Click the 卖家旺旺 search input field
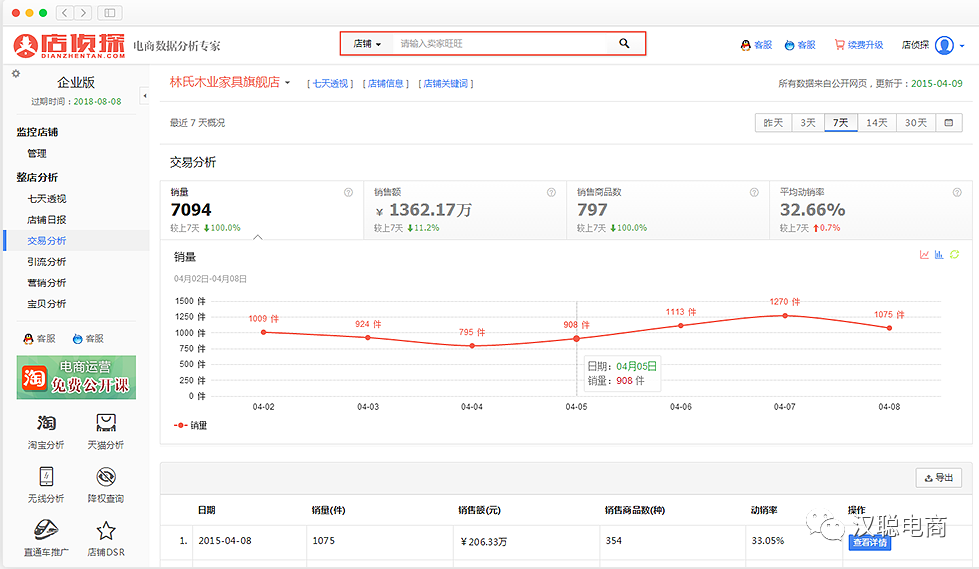This screenshot has width=979, height=569. (x=500, y=44)
